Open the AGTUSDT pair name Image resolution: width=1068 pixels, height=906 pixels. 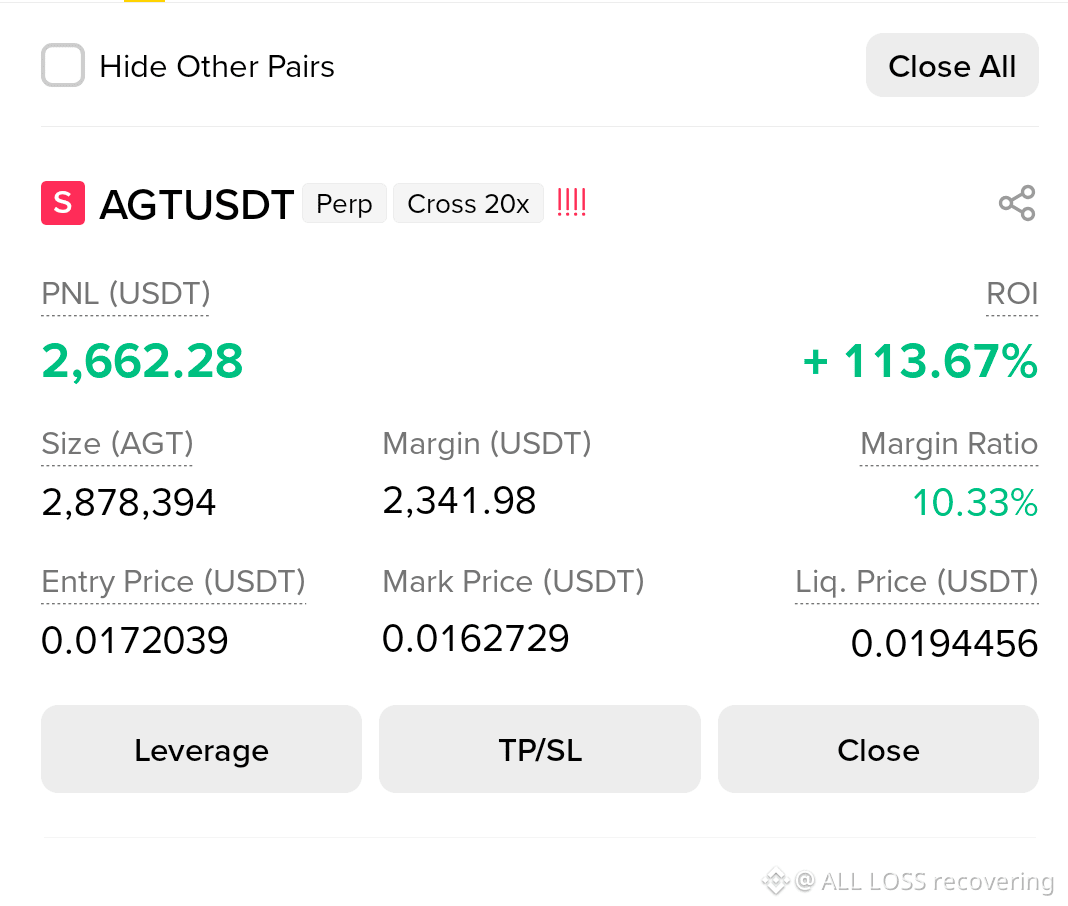196,204
